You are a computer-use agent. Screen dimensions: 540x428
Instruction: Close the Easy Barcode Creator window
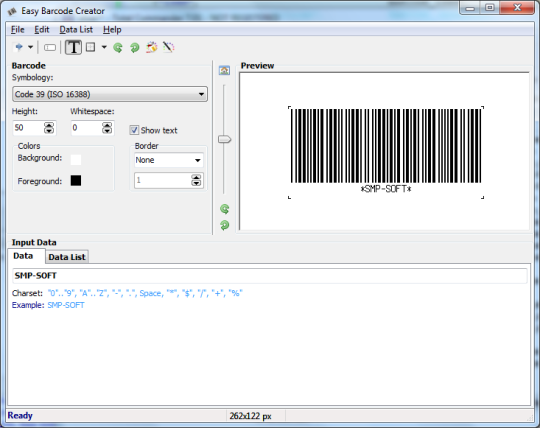517,8
